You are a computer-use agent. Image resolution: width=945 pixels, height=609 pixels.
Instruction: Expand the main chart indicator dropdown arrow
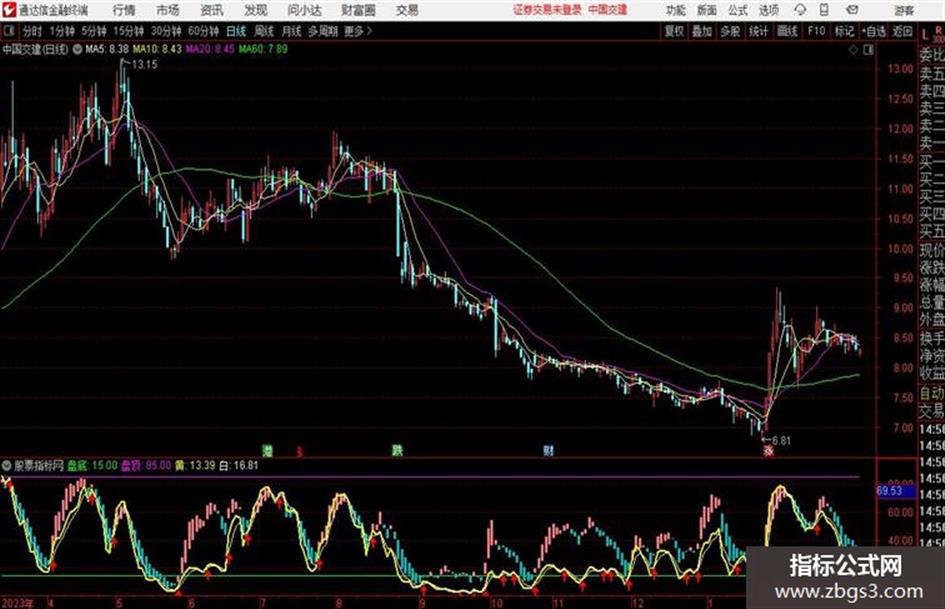(x=77, y=49)
